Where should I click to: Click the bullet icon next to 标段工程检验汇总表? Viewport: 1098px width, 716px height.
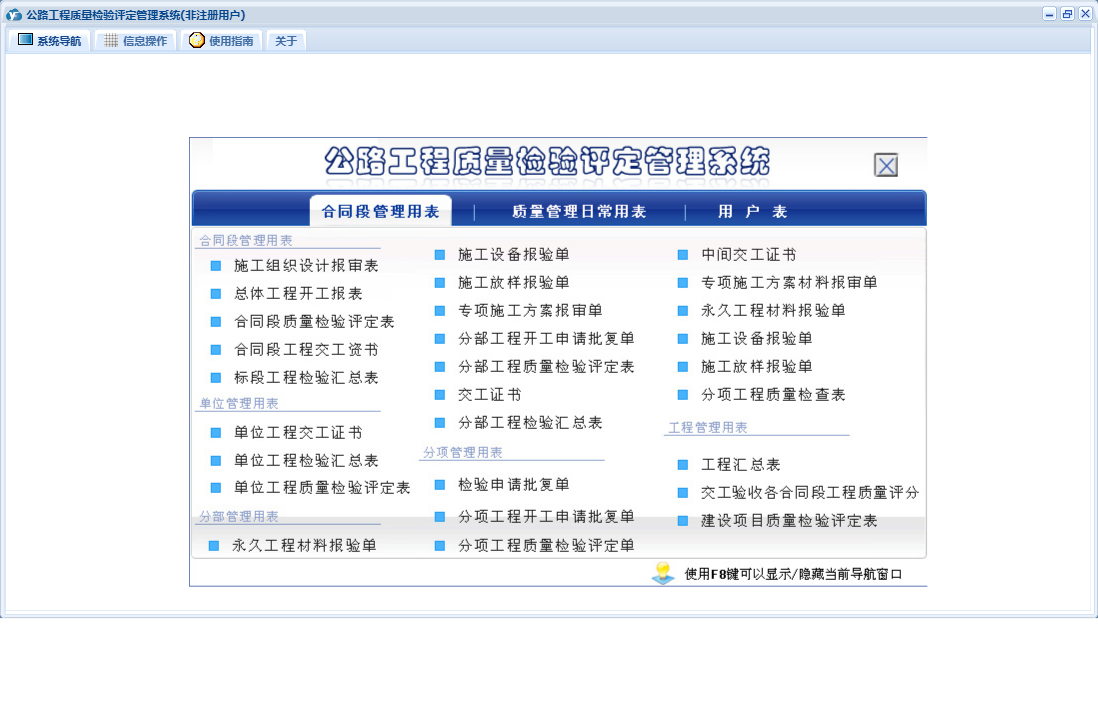(215, 378)
